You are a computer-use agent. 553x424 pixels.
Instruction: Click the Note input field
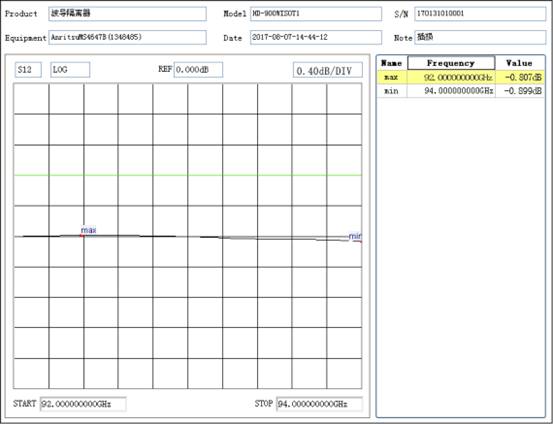click(480, 37)
